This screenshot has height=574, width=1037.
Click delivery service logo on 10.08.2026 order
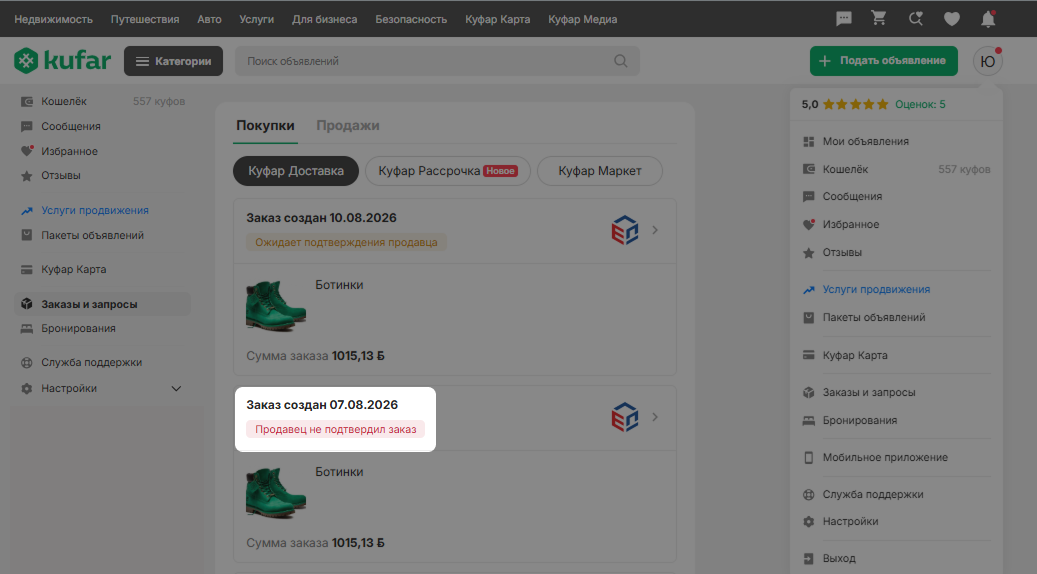coord(624,230)
